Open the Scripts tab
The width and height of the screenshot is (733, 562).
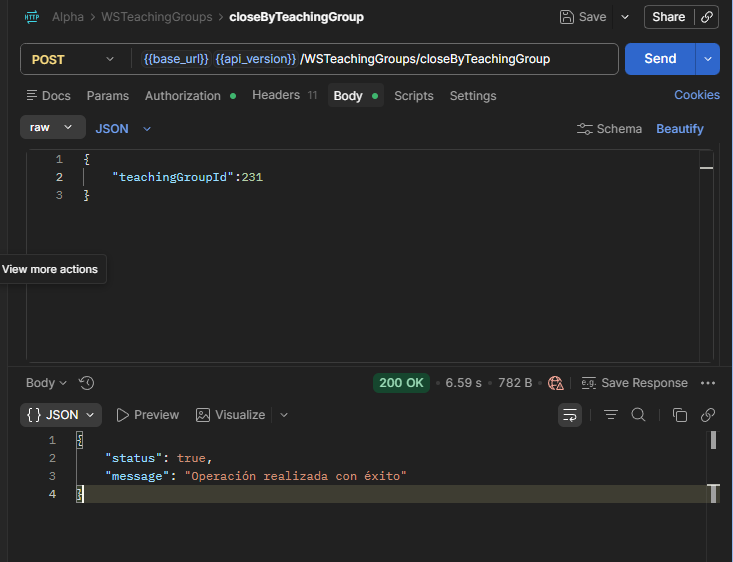point(414,96)
